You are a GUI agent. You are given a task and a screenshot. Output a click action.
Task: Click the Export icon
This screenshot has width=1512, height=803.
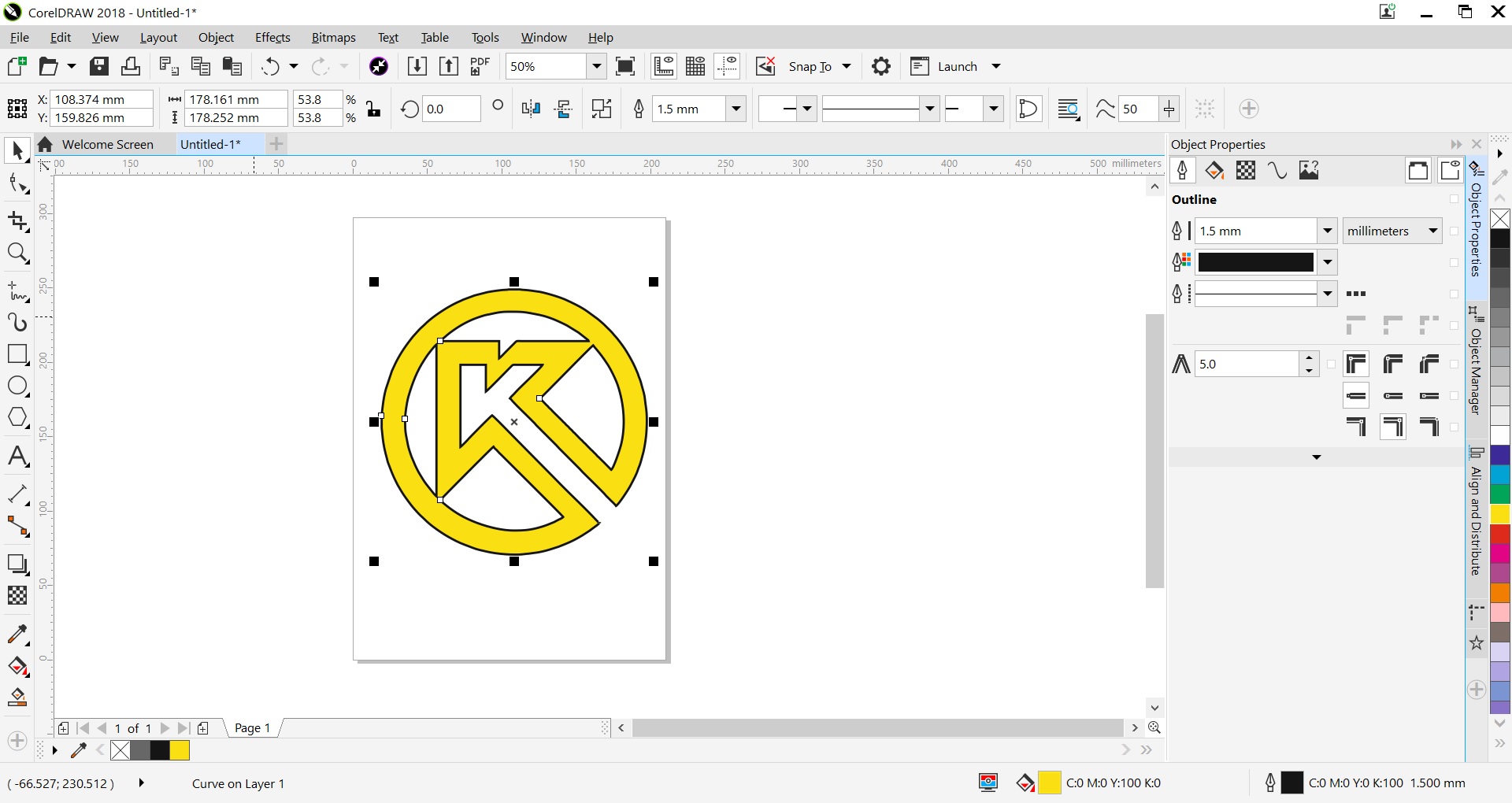(x=449, y=66)
